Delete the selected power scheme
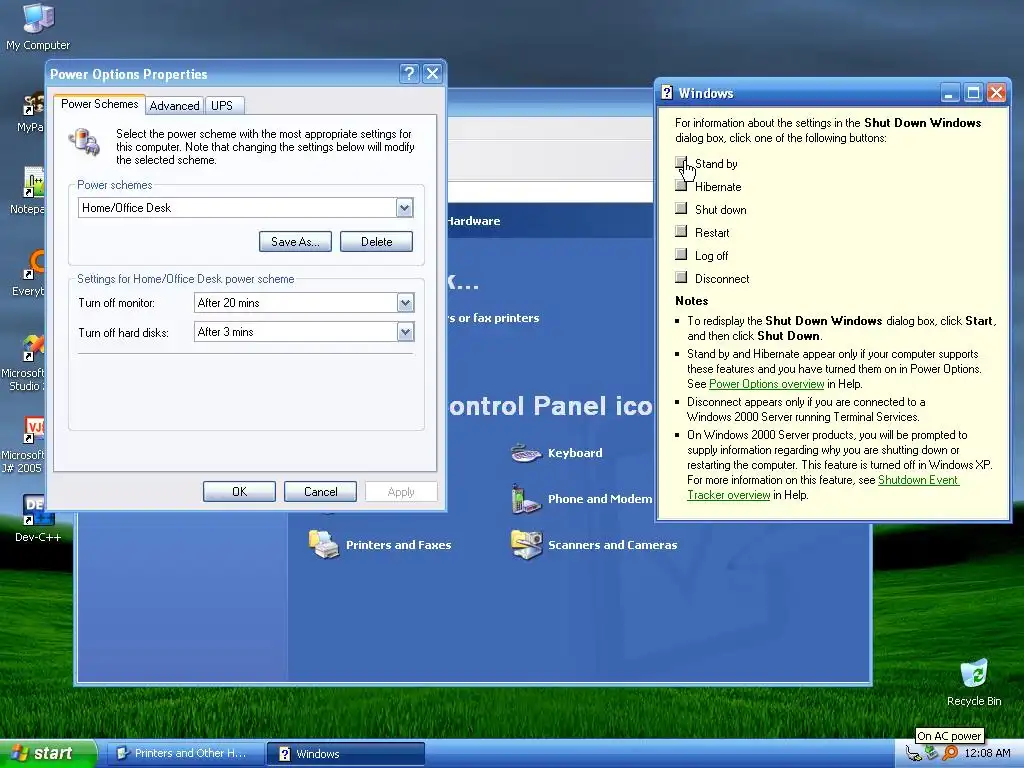 click(x=376, y=242)
